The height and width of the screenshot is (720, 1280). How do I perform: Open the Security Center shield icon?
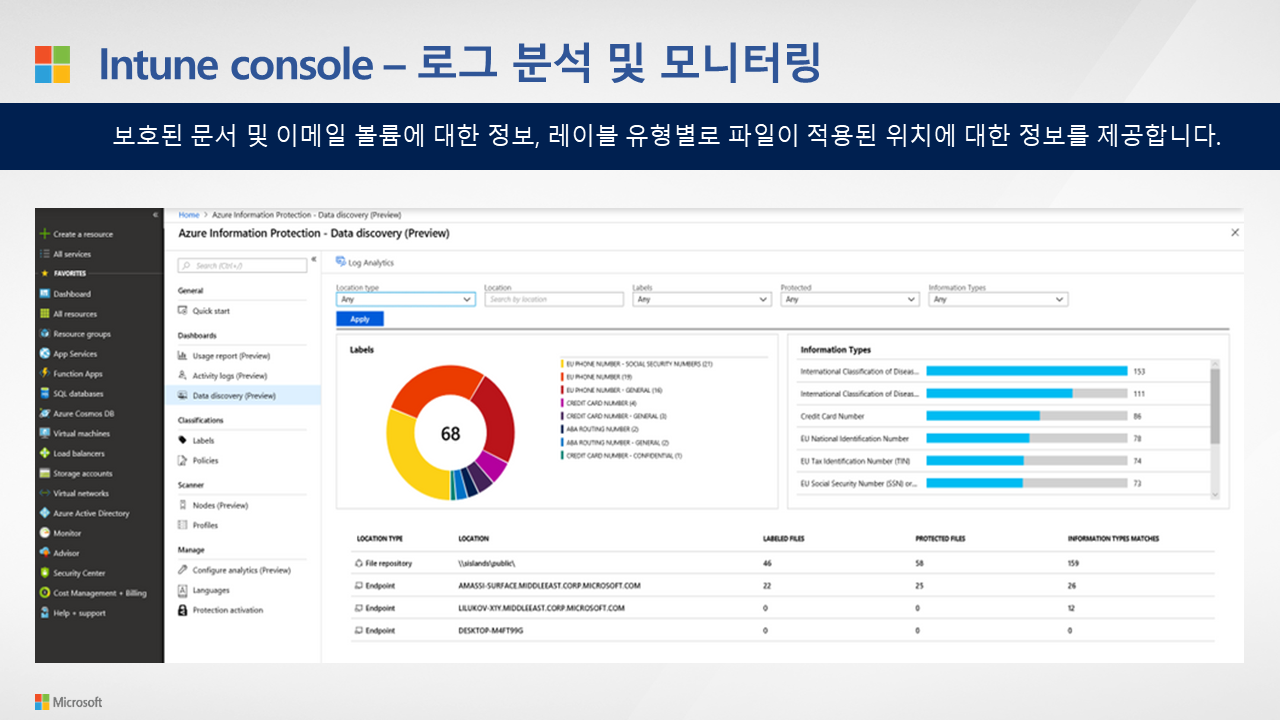44,573
